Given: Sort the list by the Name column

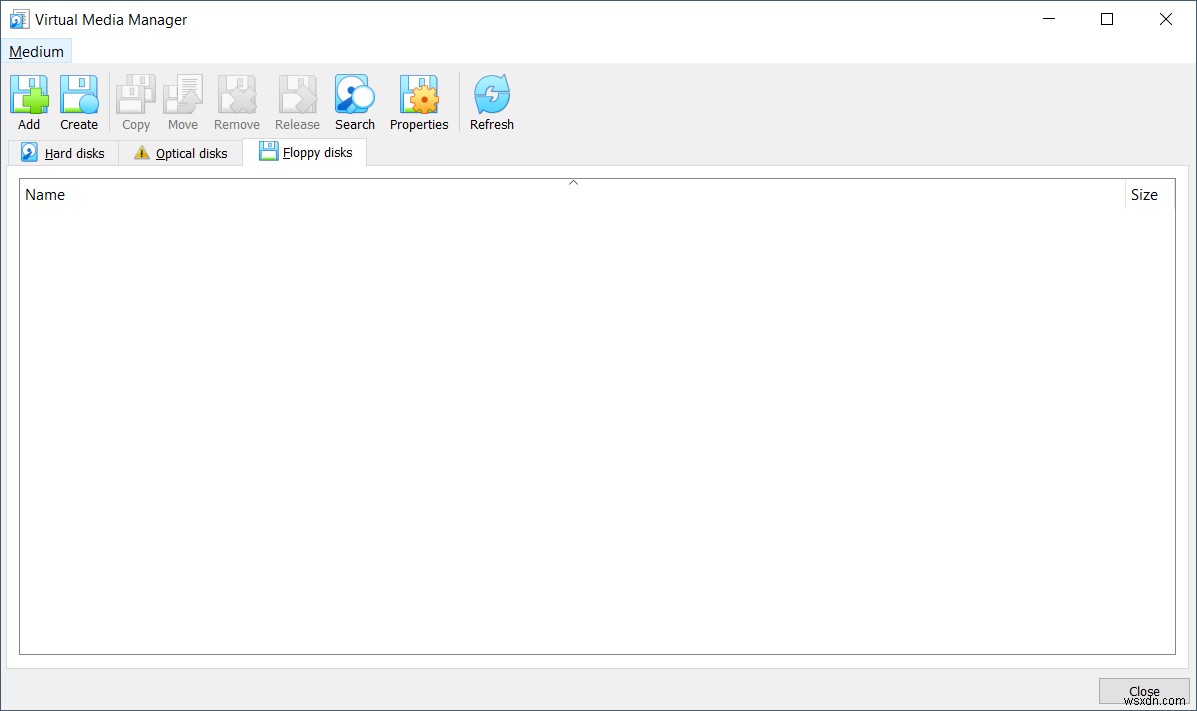Looking at the screenshot, I should coord(44,194).
